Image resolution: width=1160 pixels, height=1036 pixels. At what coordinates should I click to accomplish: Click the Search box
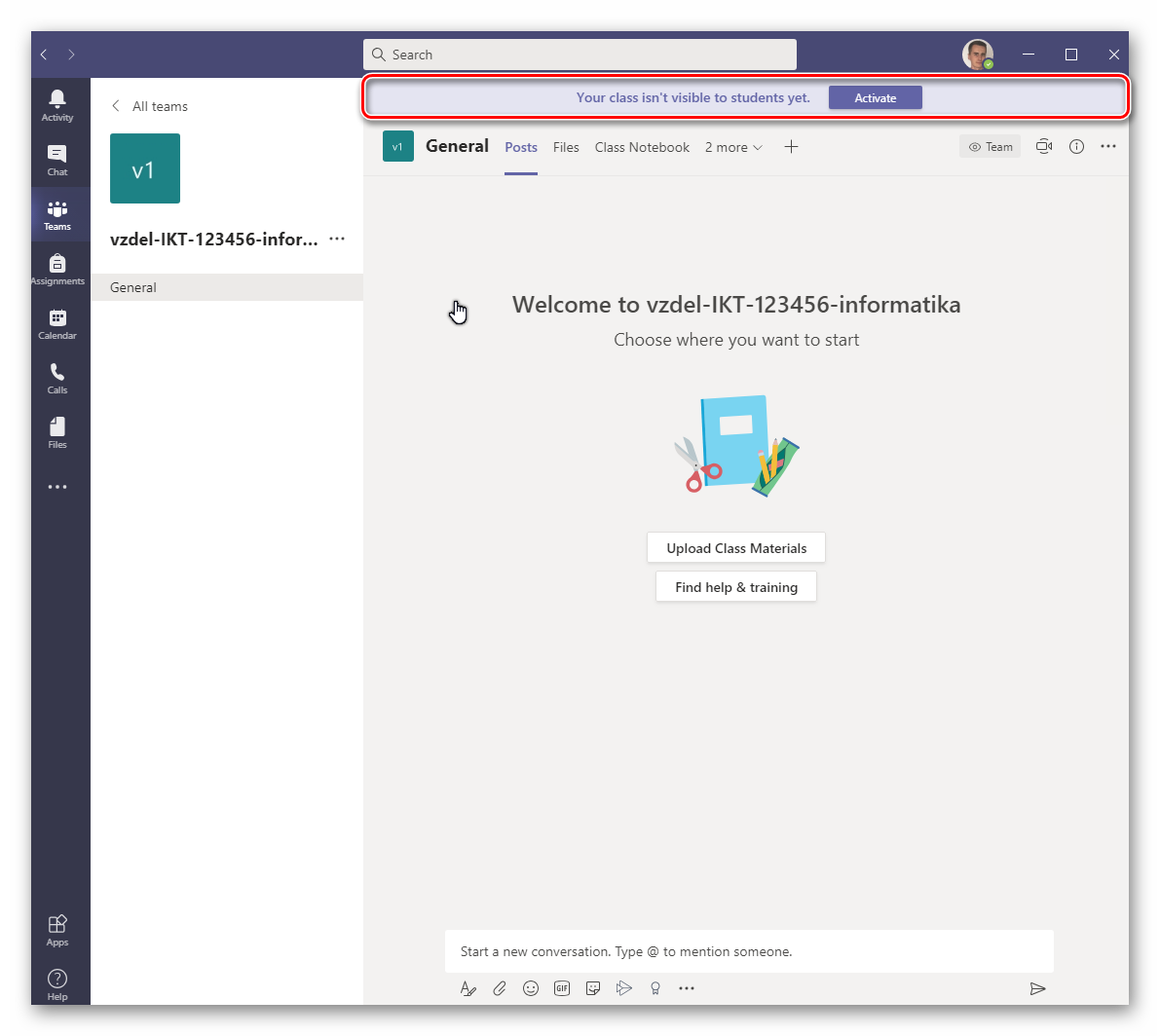580,55
